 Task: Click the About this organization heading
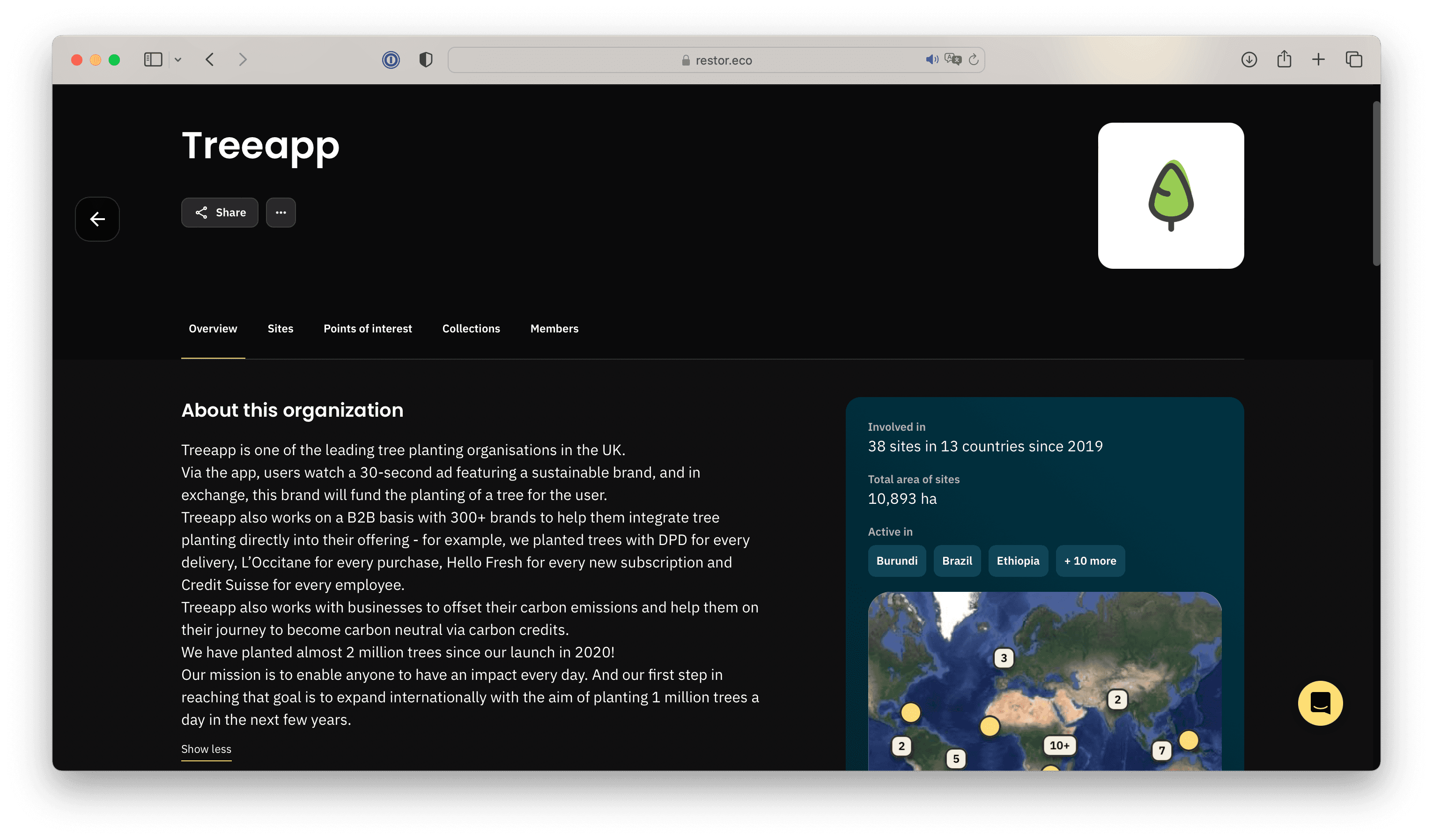292,410
